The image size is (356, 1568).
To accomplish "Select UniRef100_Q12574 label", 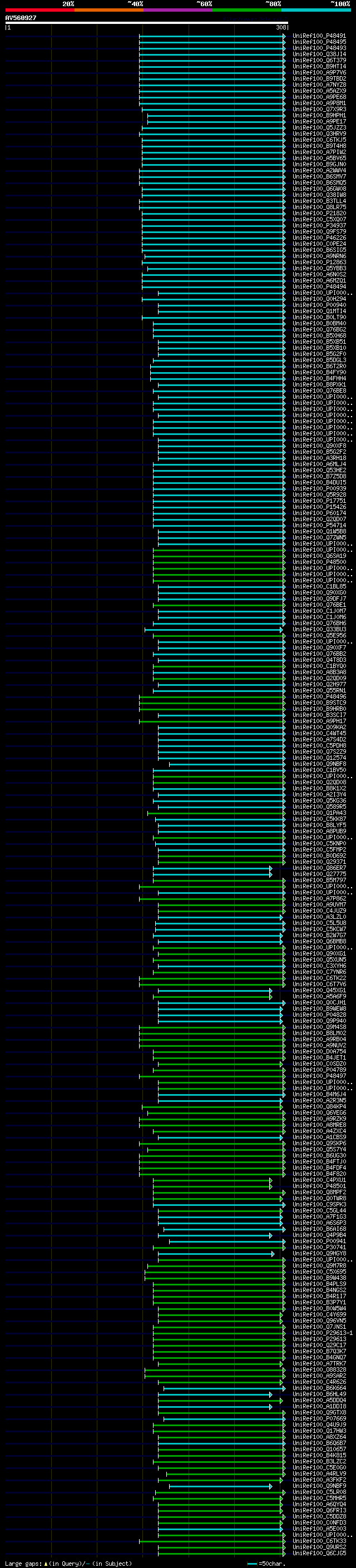I will (x=319, y=758).
